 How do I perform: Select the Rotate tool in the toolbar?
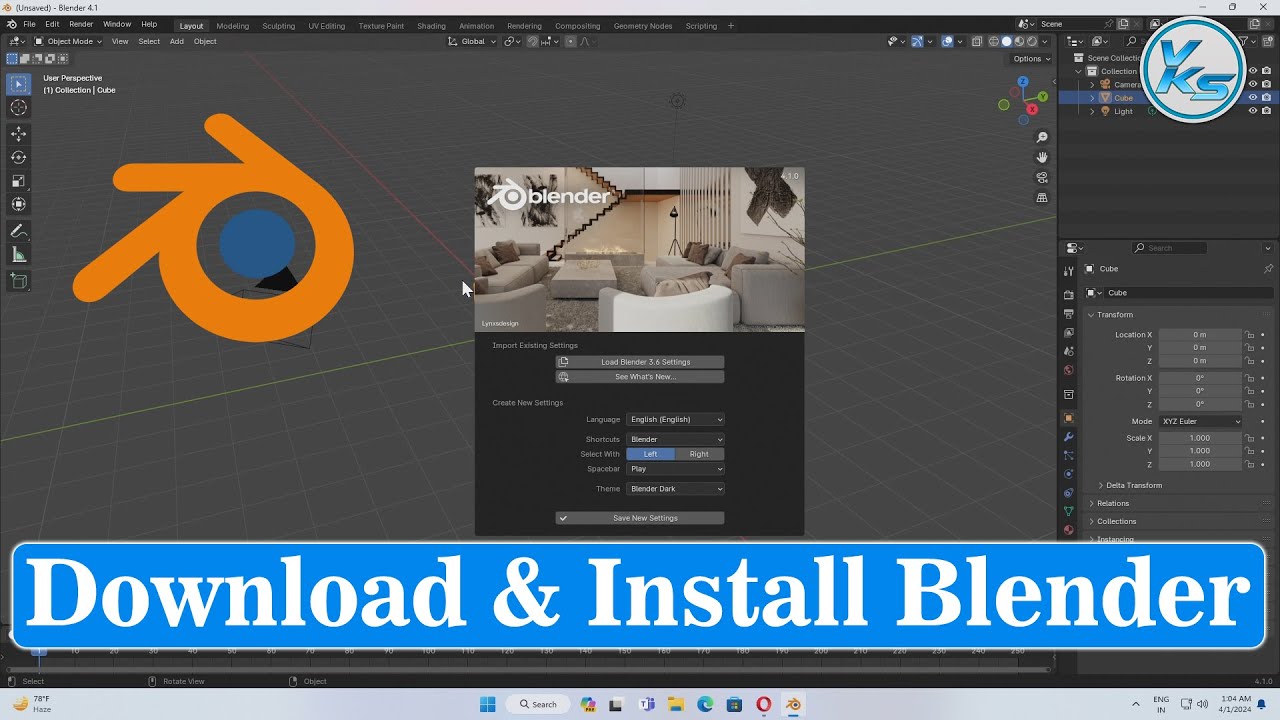(x=18, y=157)
